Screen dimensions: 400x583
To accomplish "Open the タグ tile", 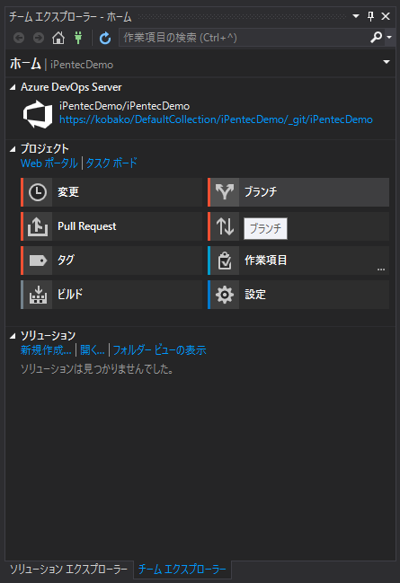I will coord(111,260).
